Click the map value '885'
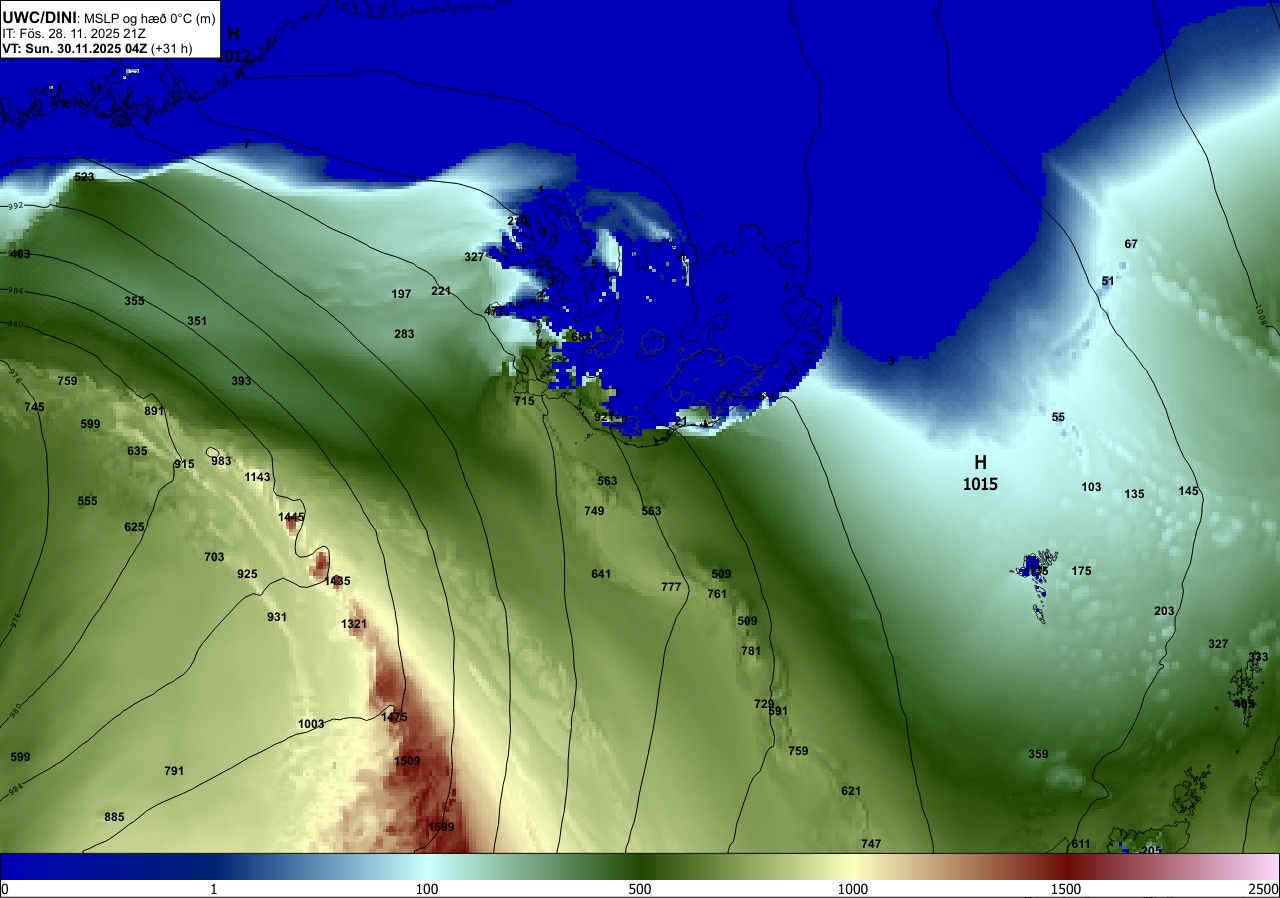 click(x=114, y=817)
